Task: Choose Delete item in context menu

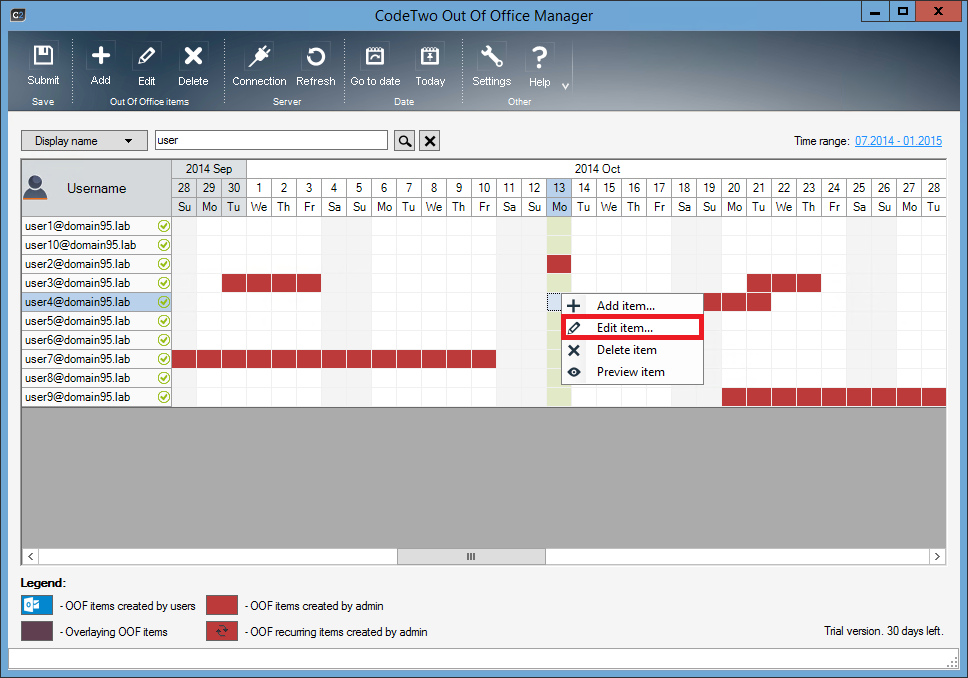Action: coord(632,350)
